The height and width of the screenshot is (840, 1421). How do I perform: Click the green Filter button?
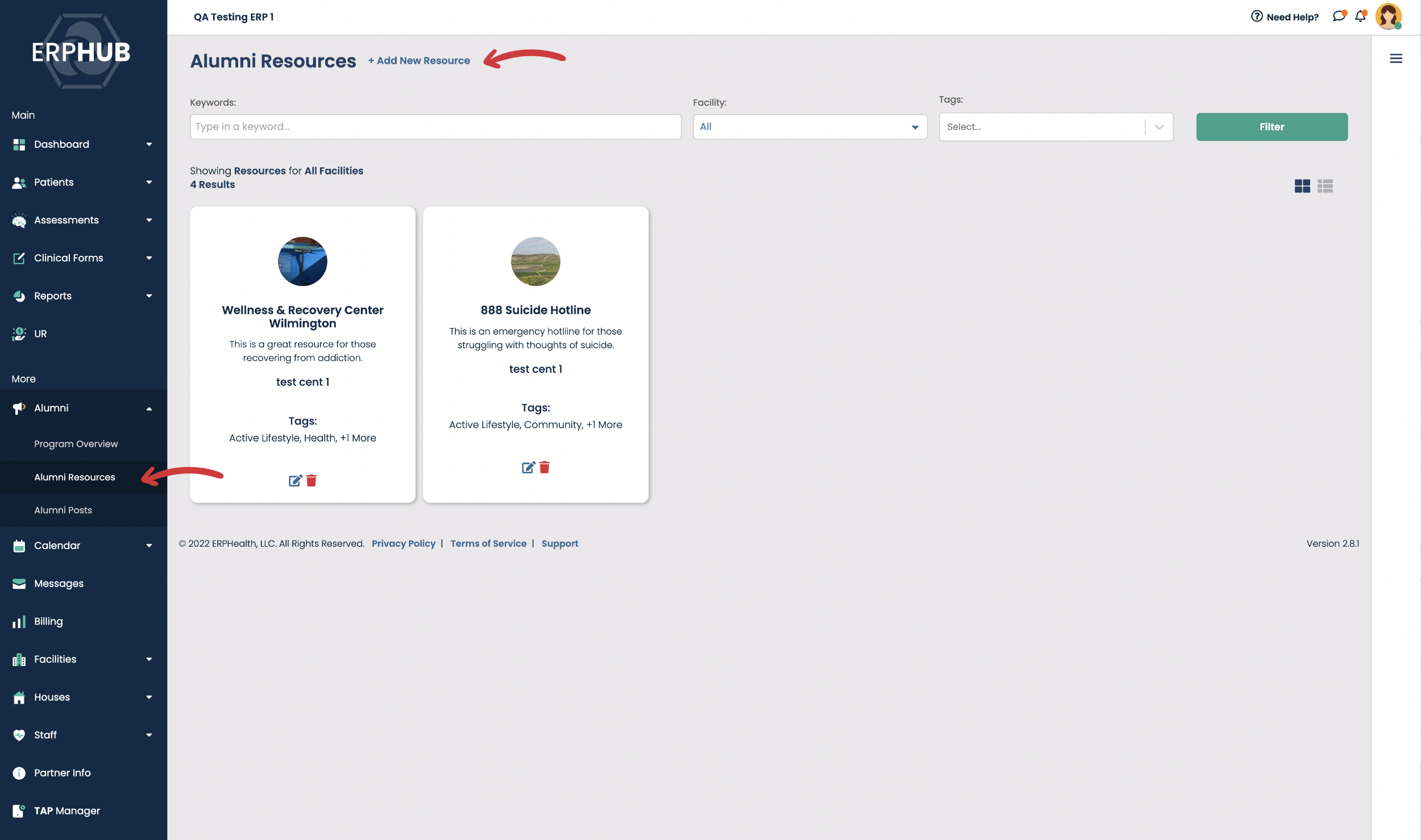(1272, 127)
